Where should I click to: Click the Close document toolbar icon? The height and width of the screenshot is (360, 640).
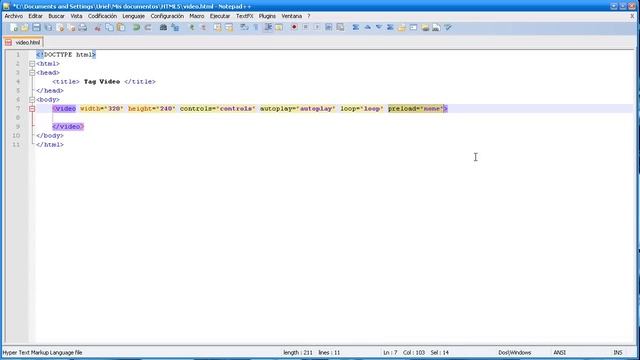click(60, 28)
